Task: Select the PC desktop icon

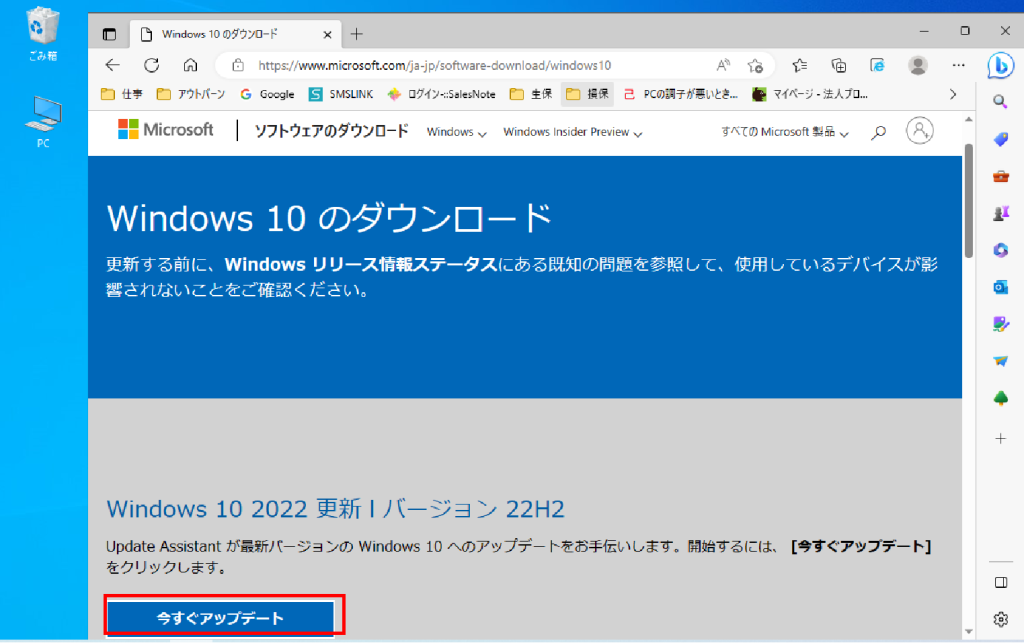Action: pos(43,122)
